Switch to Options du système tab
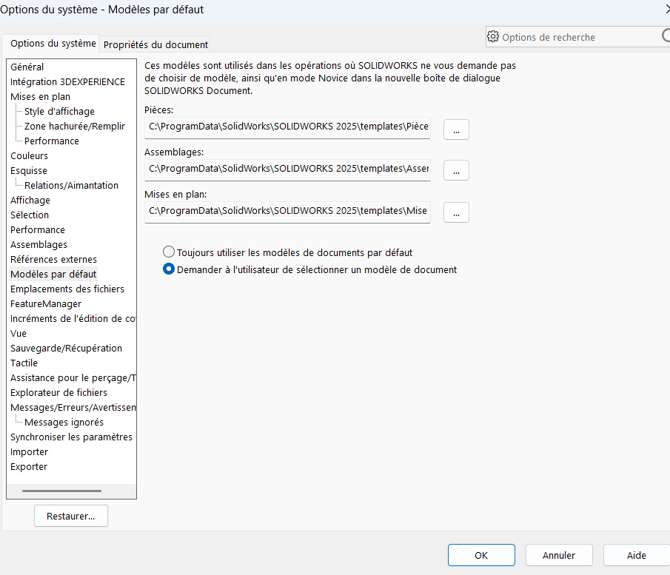Viewport: 670px width, 575px height. [53, 44]
